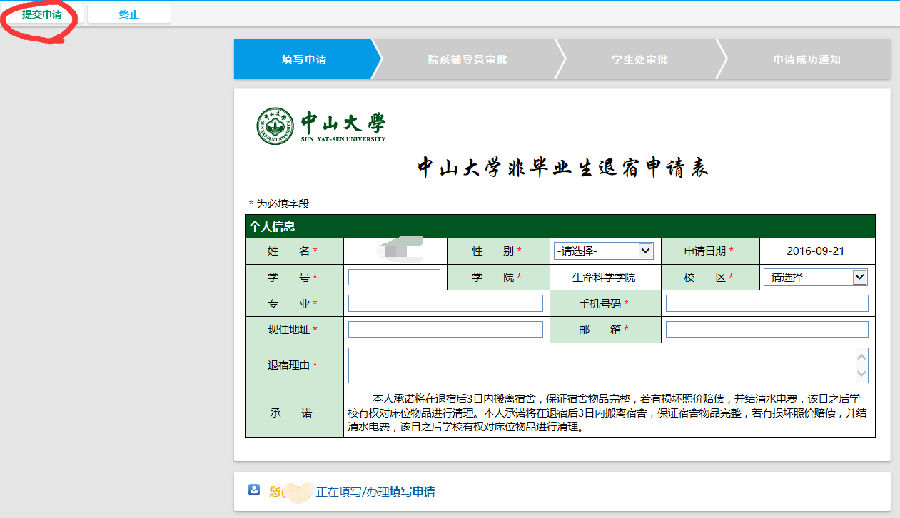Click the application date 2016-09-21 value
900x518 pixels.
coord(815,251)
